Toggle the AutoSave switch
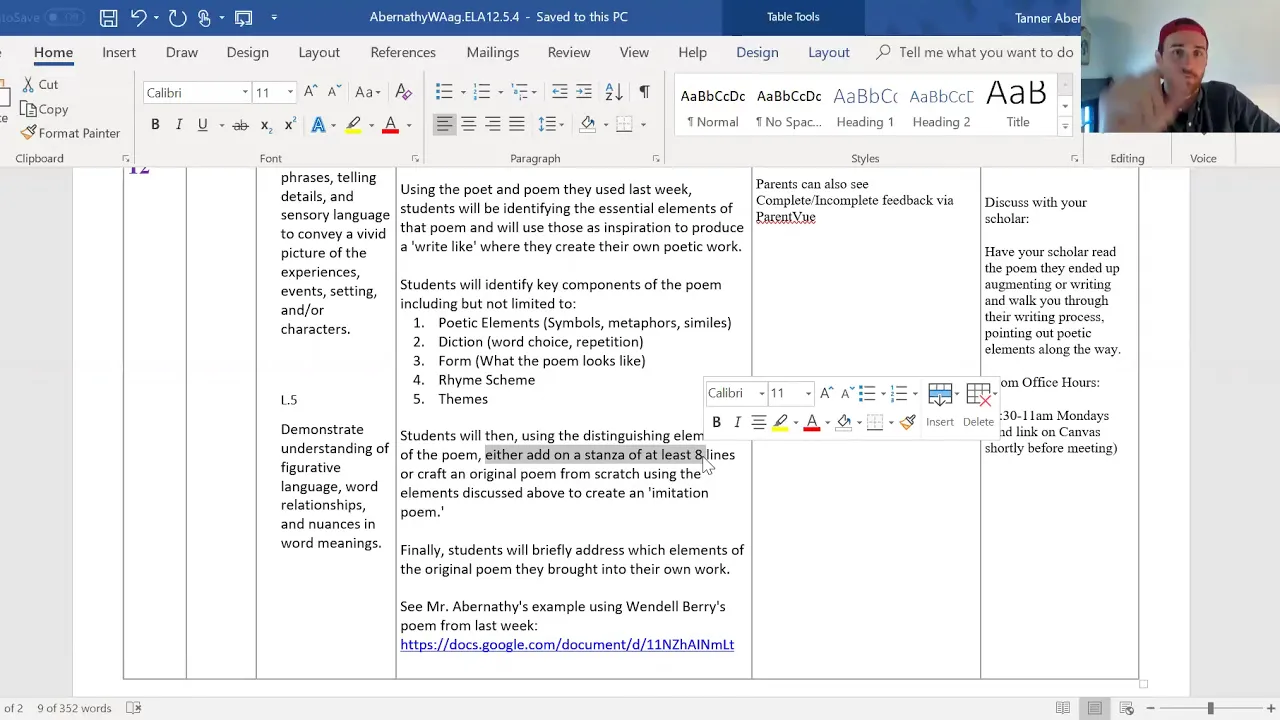 tap(64, 17)
